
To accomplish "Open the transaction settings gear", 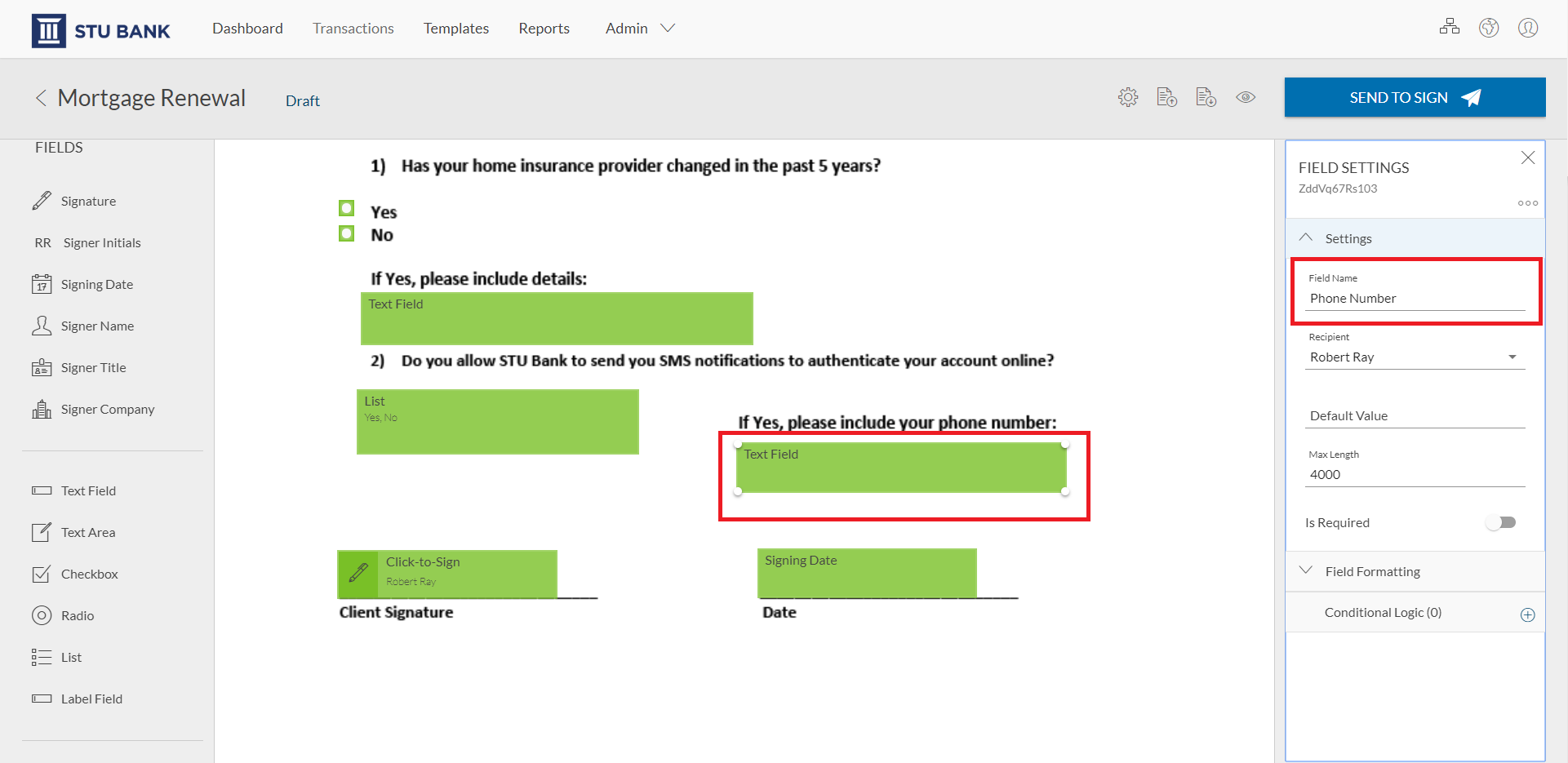I will click(1128, 97).
